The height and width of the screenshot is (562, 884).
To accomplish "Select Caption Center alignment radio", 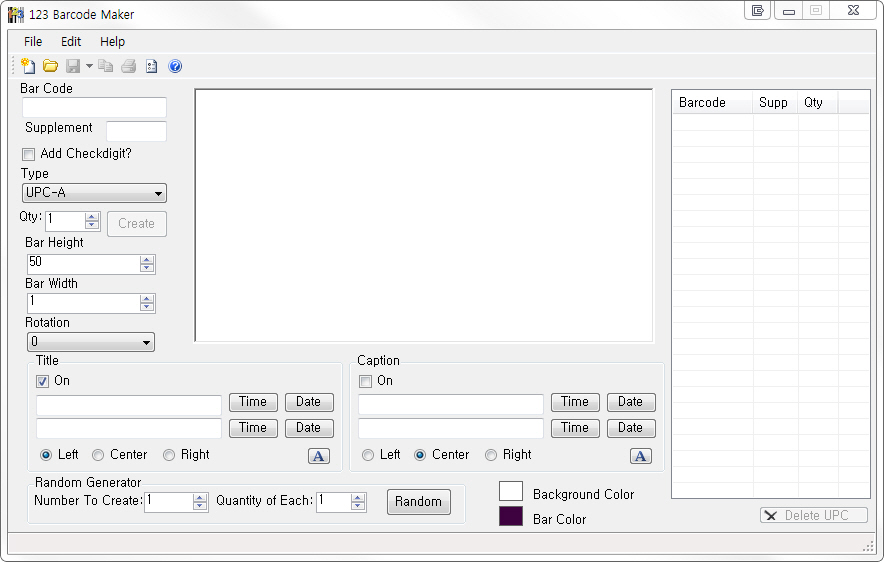I will tap(420, 455).
